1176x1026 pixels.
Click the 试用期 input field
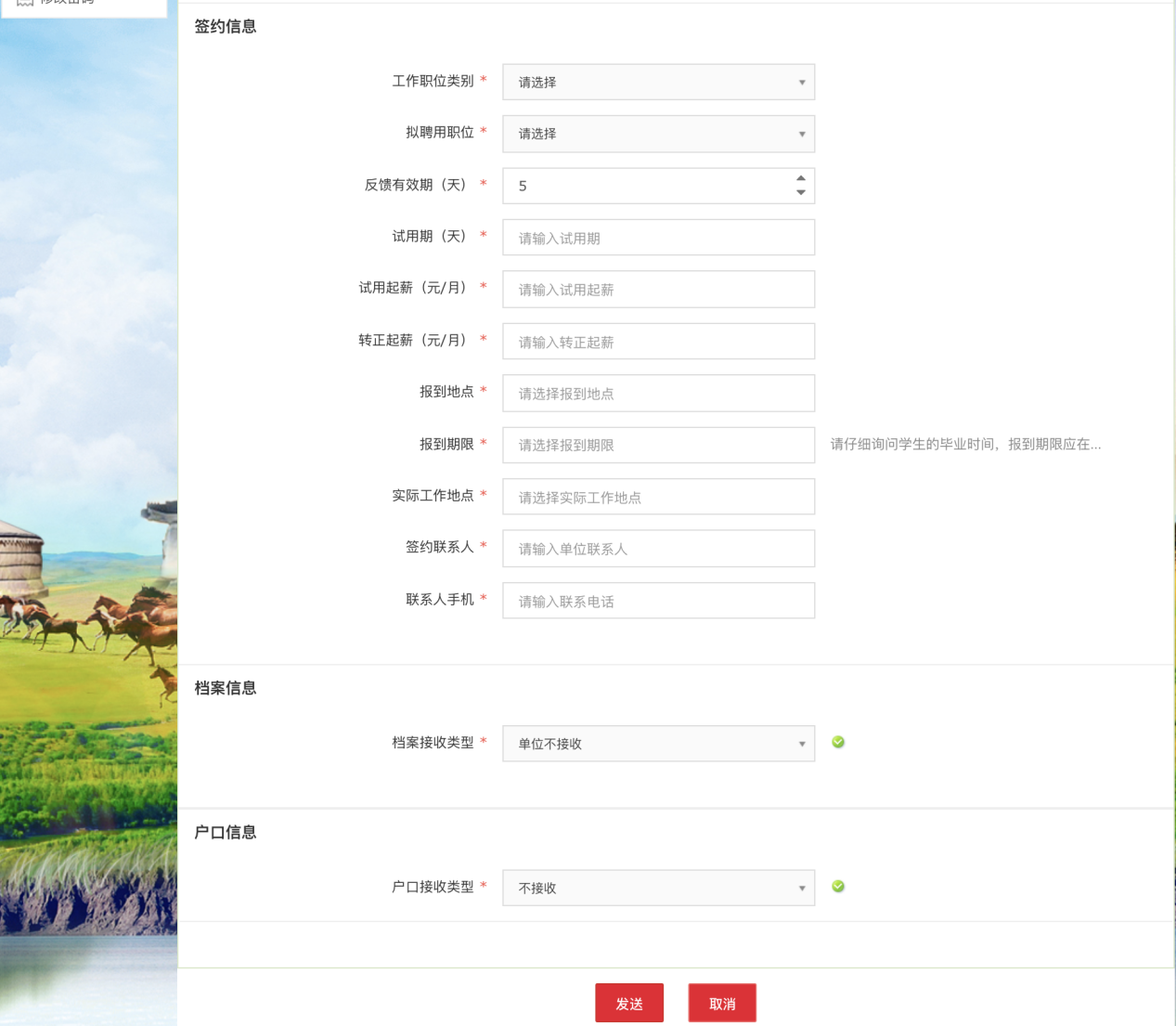[x=658, y=237]
